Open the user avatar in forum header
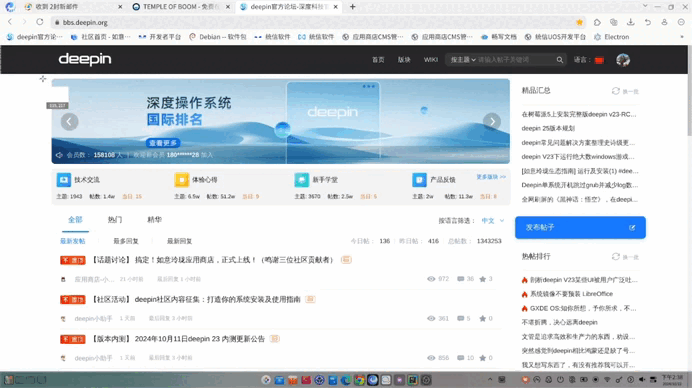This screenshot has height=388, width=692. click(x=623, y=60)
